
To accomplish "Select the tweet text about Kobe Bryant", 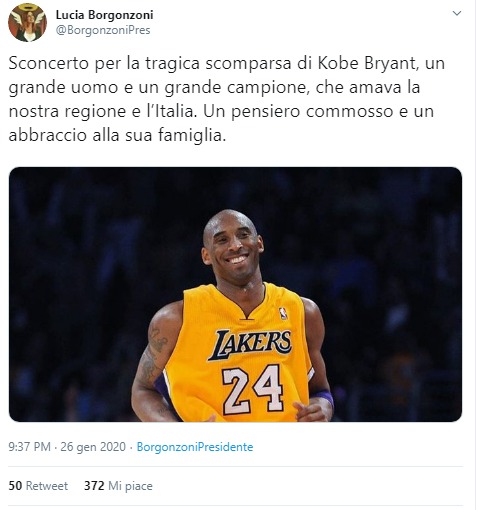I will coord(227,99).
